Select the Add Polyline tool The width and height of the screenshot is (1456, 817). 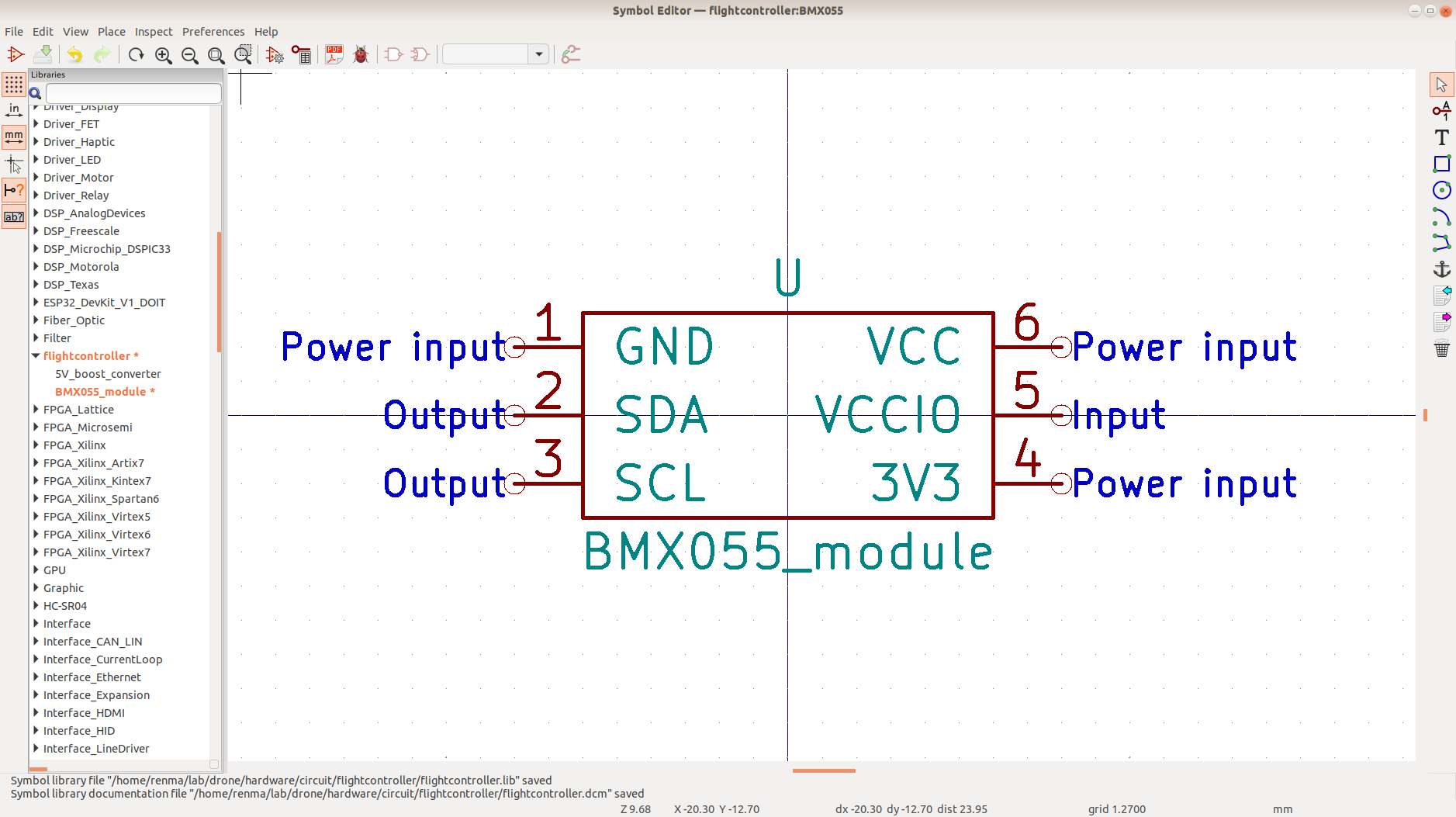pyautogui.click(x=1441, y=243)
